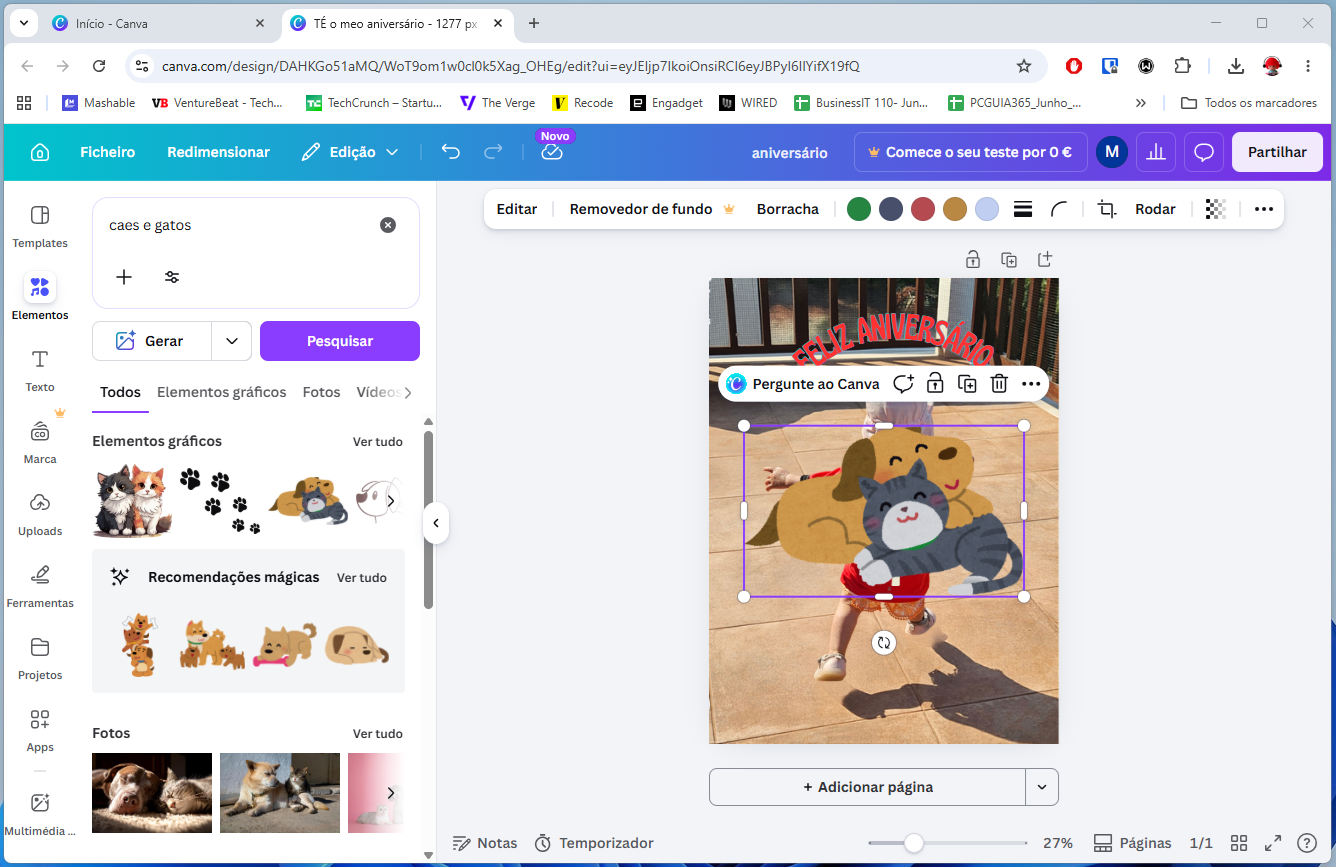Viewport: 1336px width, 867px height.
Task: Open Uploads sidebar panel
Action: [x=40, y=514]
